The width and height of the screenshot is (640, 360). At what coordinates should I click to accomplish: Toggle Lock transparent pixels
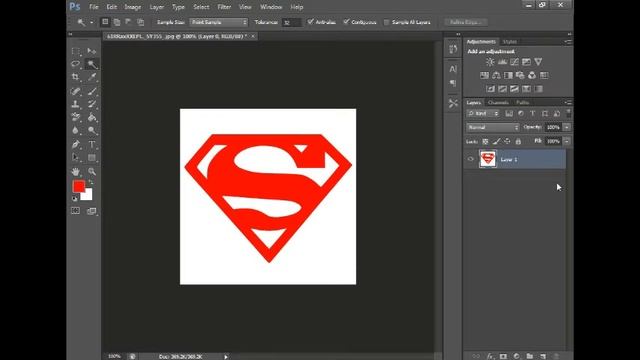coord(485,141)
